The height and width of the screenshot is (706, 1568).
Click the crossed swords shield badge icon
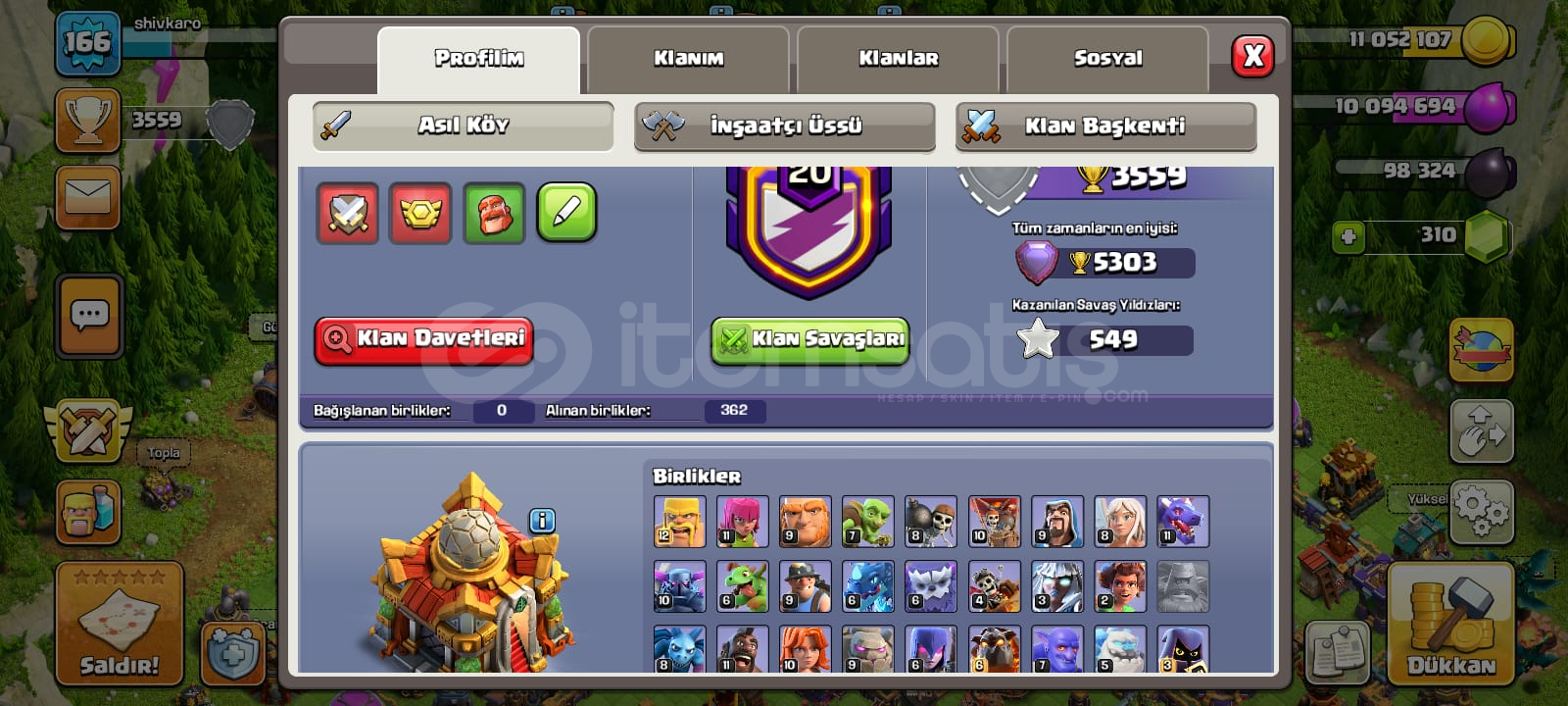pyautogui.click(x=348, y=212)
